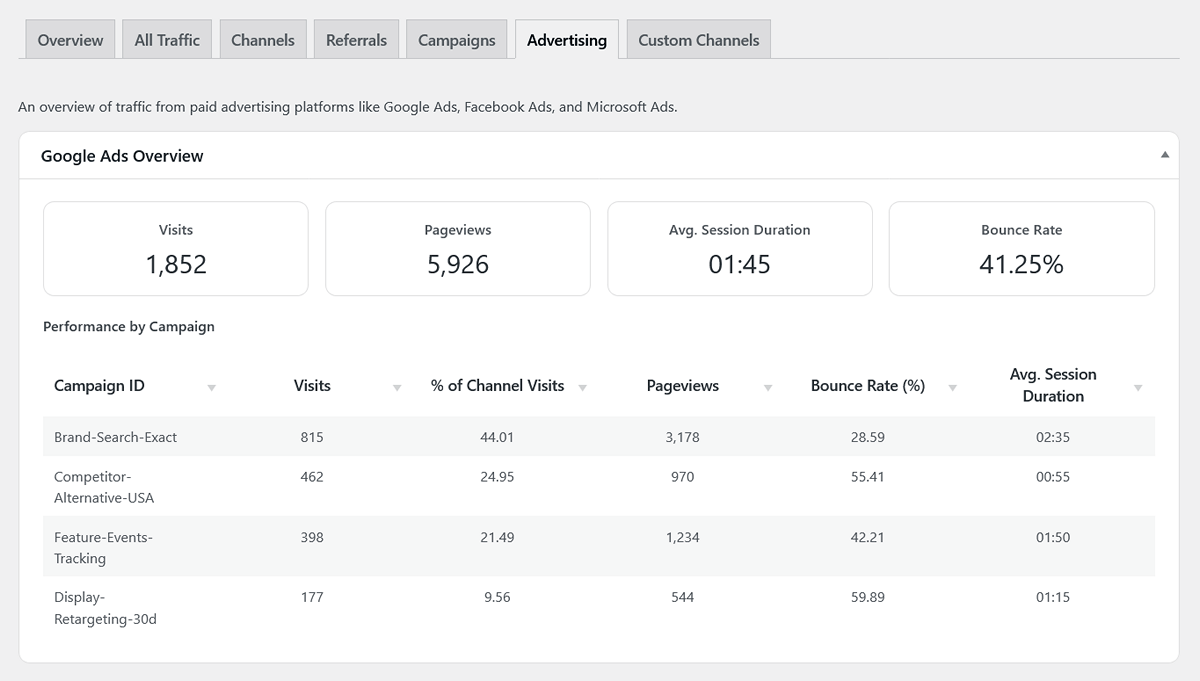Click the Avg. Session Duration metric card
Image resolution: width=1200 pixels, height=681 pixels.
[x=739, y=248]
